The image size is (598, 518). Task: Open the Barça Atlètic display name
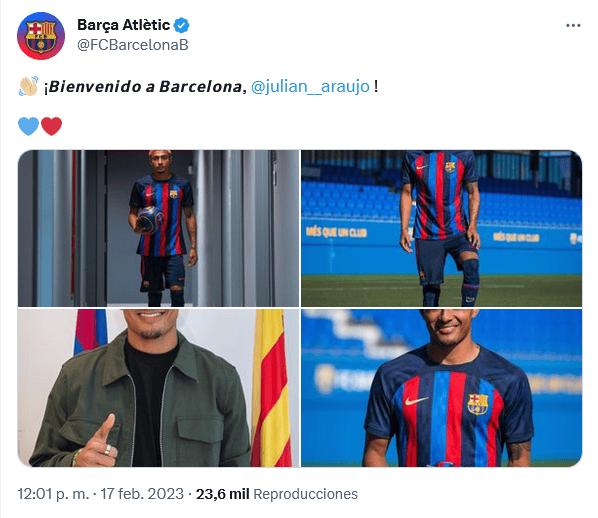pyautogui.click(x=124, y=25)
